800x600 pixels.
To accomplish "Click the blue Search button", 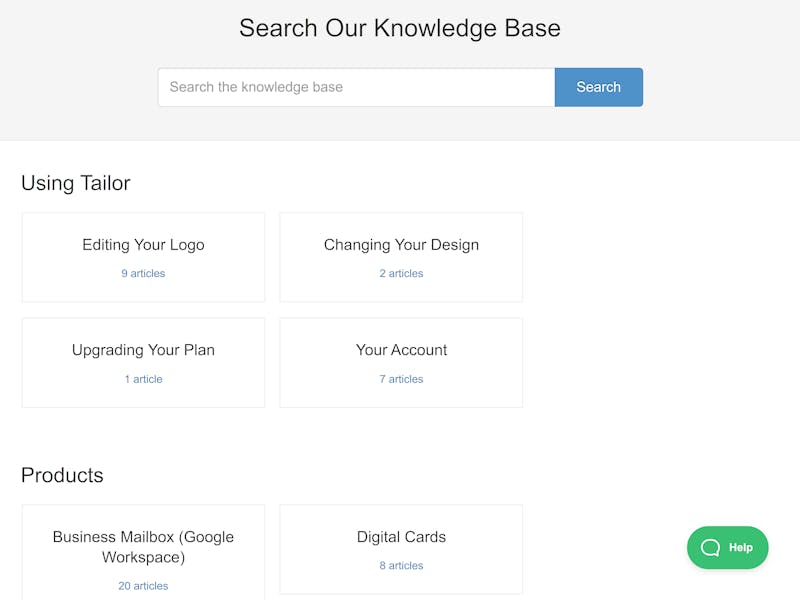I will click(598, 87).
